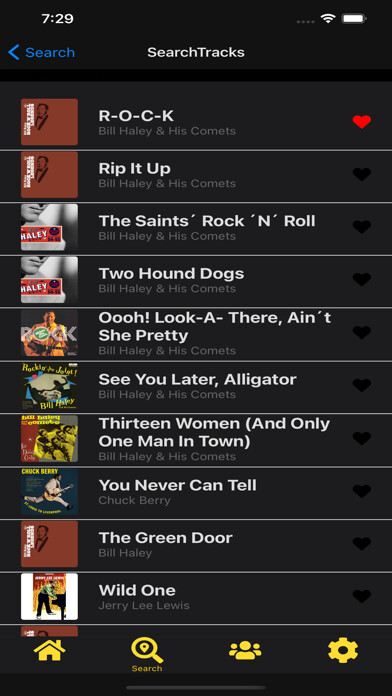Favorite the Rip It Up track
This screenshot has height=696, width=392.
pos(361,174)
